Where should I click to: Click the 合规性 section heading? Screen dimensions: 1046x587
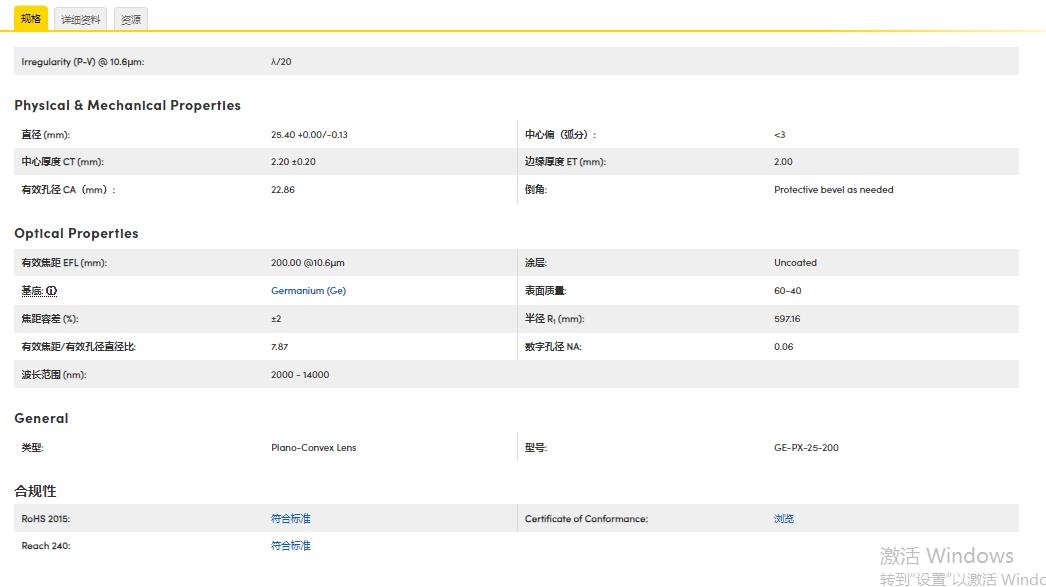[35, 491]
